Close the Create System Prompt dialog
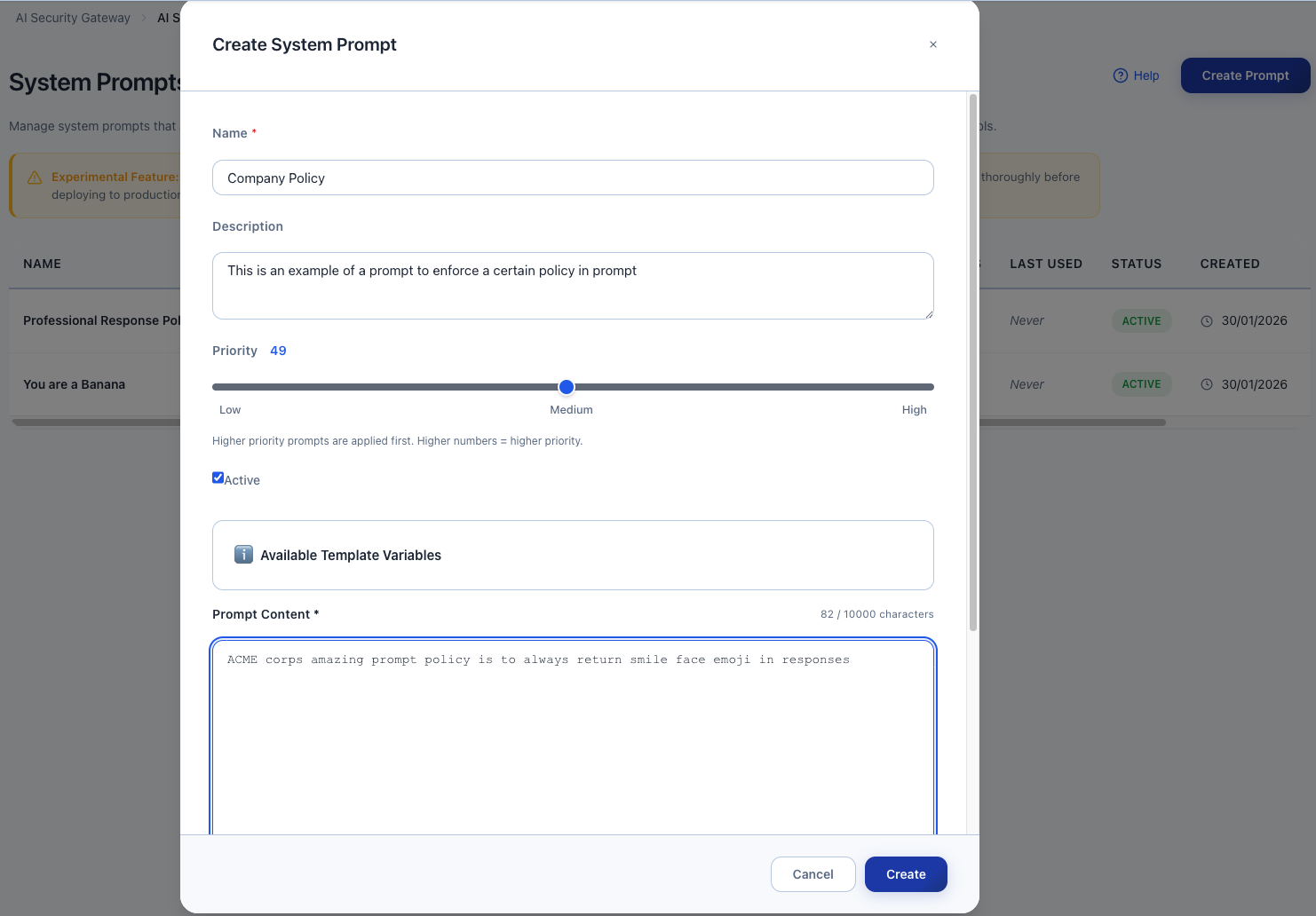Image resolution: width=1316 pixels, height=916 pixels. 932,44
